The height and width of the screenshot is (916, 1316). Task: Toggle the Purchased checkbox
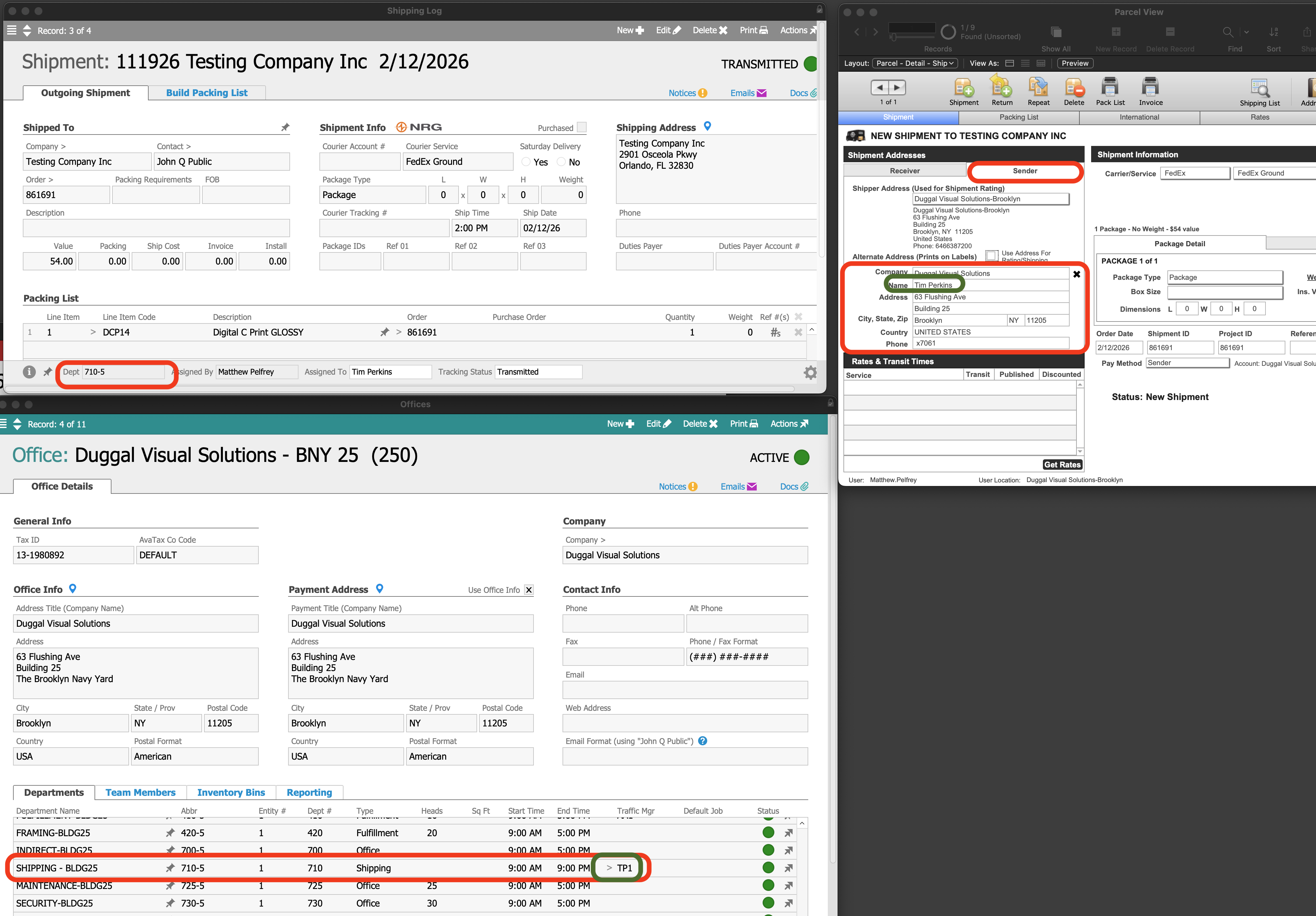[x=582, y=127]
